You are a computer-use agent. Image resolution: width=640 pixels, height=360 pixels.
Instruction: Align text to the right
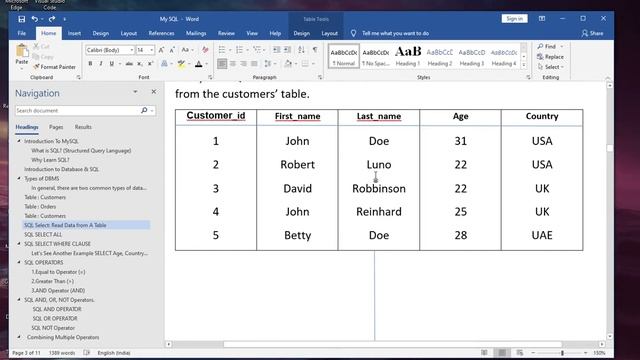point(243,64)
